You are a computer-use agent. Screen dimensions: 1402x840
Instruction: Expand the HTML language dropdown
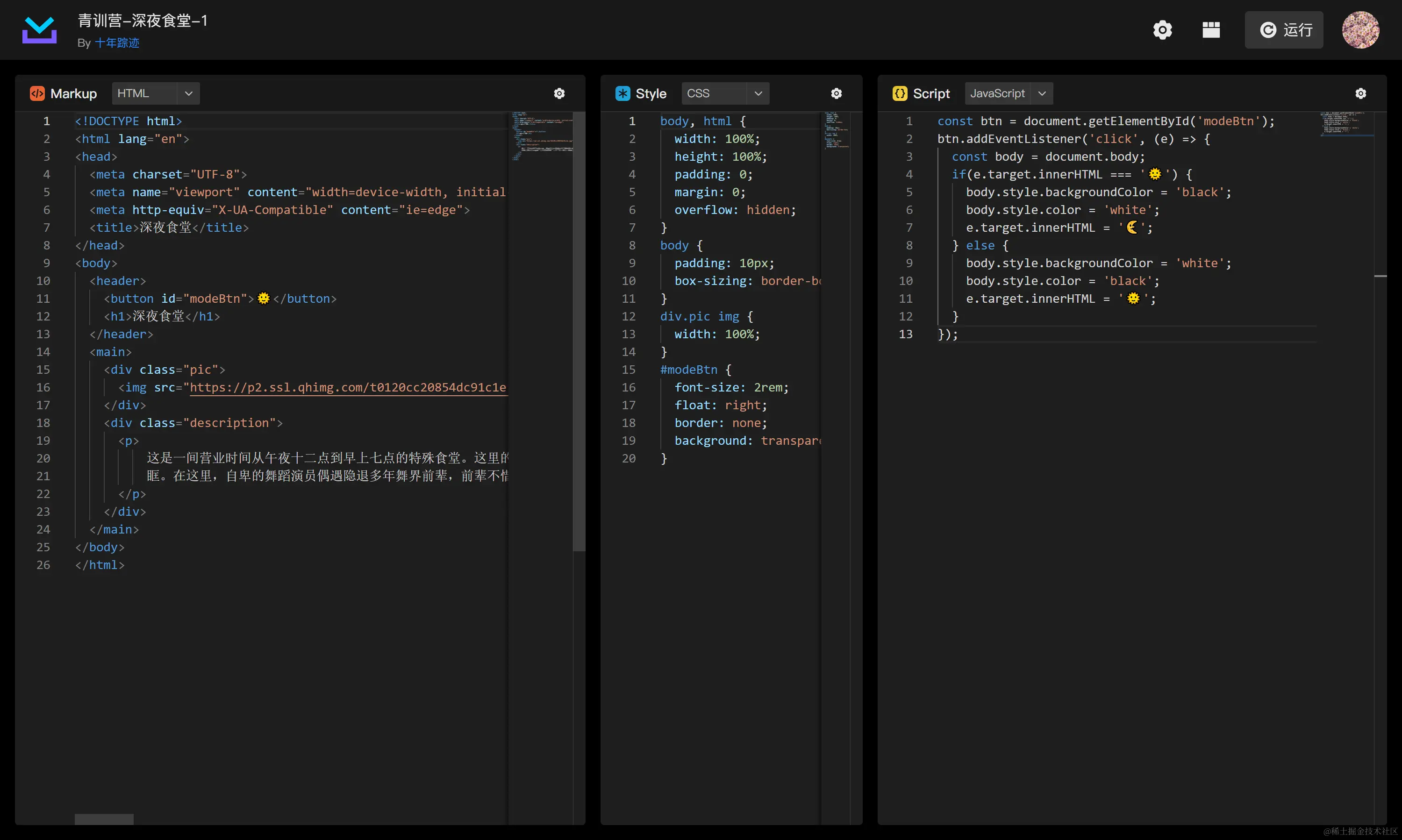[x=156, y=93]
